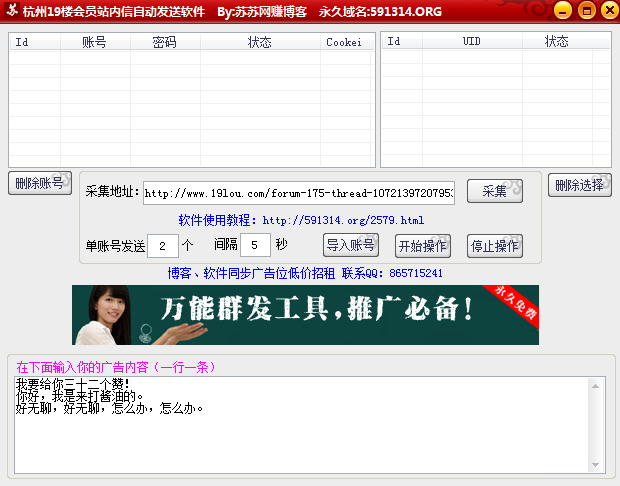Click the app logo icon in title bar
Screen dimensions: 620x486
coord(12,10)
